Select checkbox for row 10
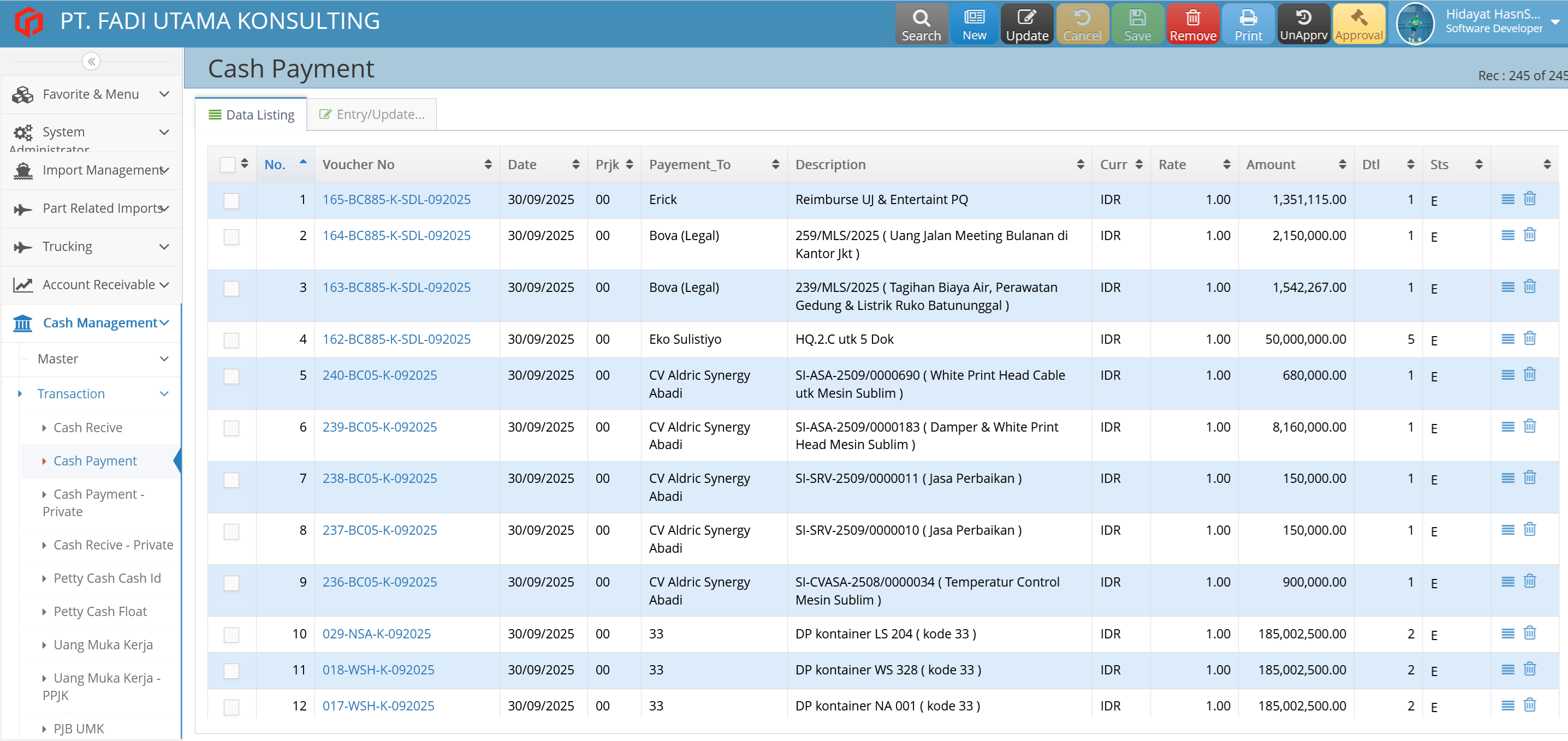Screen dimensions: 1568x741 tap(231, 635)
